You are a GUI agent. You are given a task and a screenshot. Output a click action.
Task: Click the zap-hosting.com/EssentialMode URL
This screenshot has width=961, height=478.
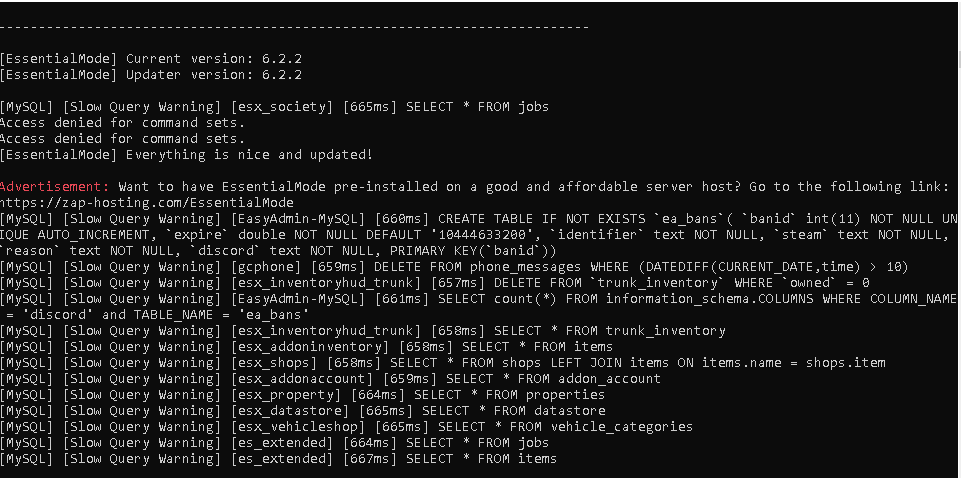point(147,203)
